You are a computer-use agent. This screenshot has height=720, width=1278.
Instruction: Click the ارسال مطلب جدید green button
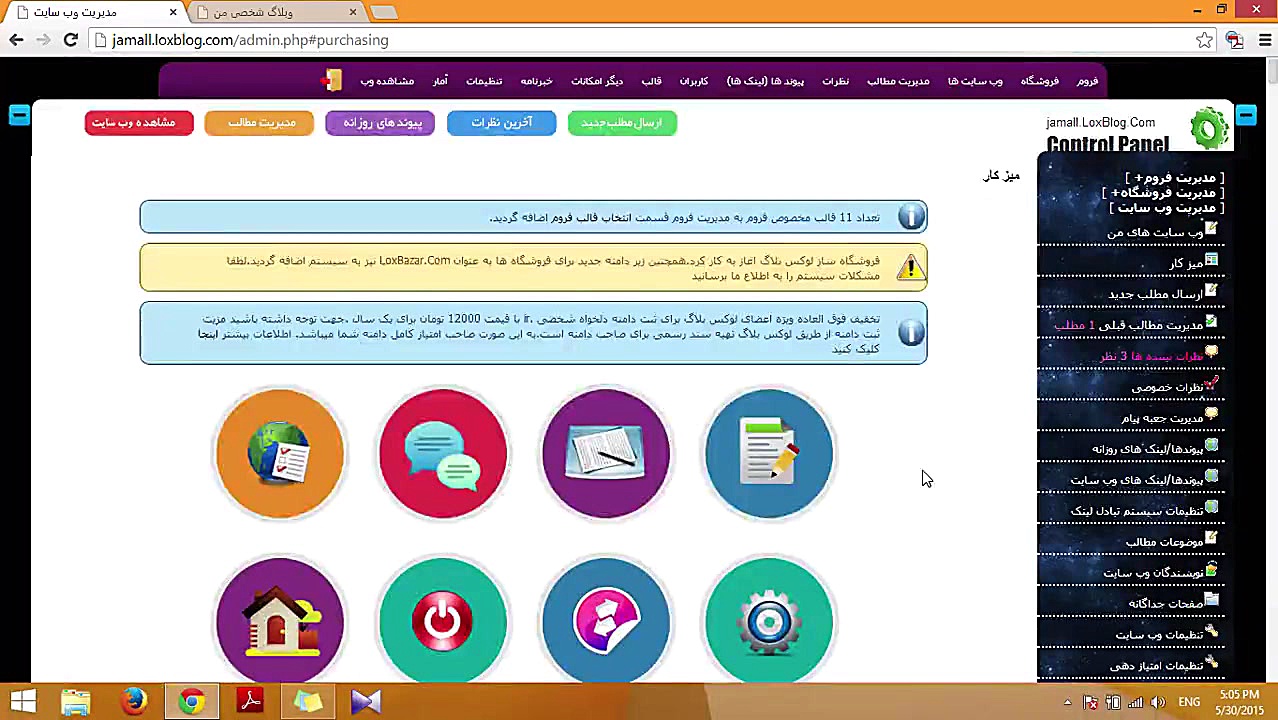coord(621,122)
